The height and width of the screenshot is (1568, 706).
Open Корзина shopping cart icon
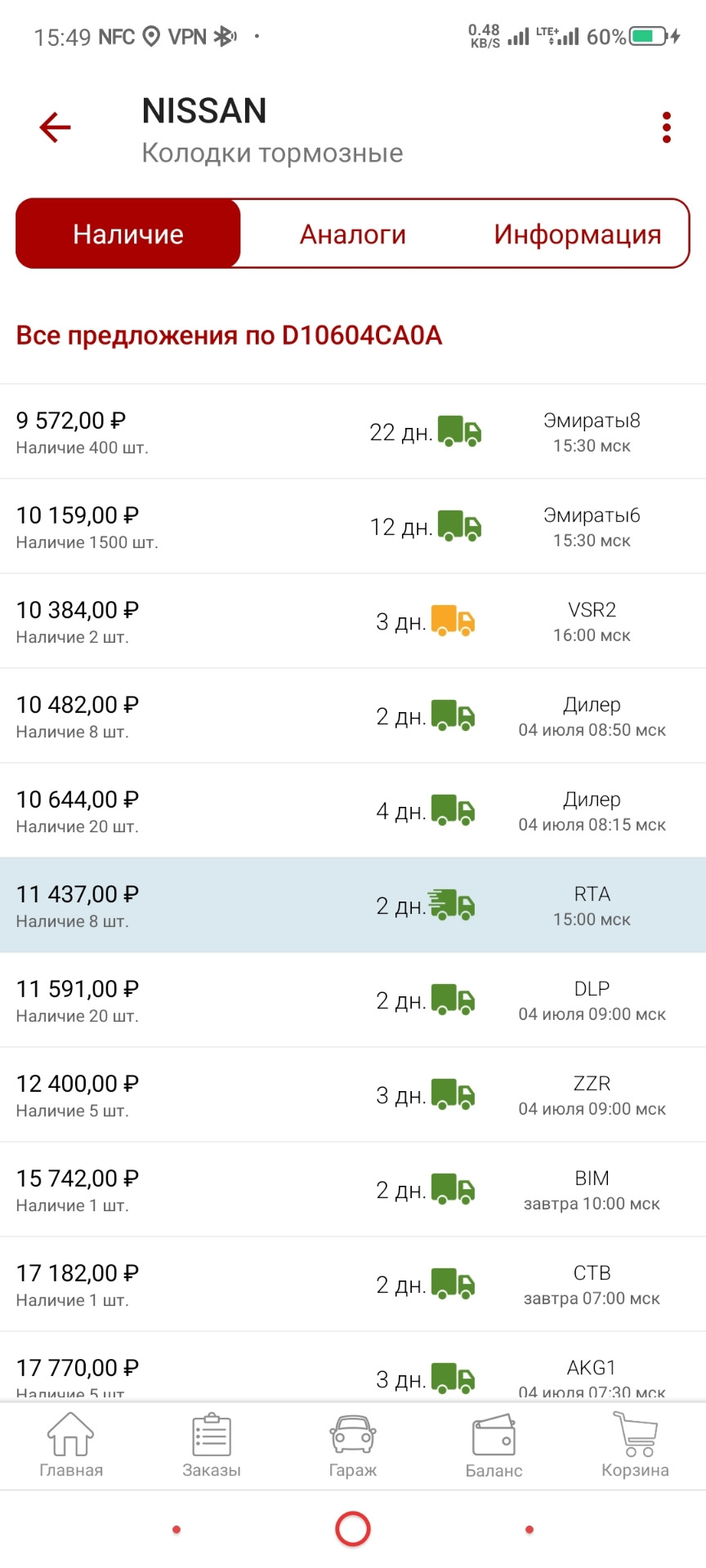[x=635, y=1445]
